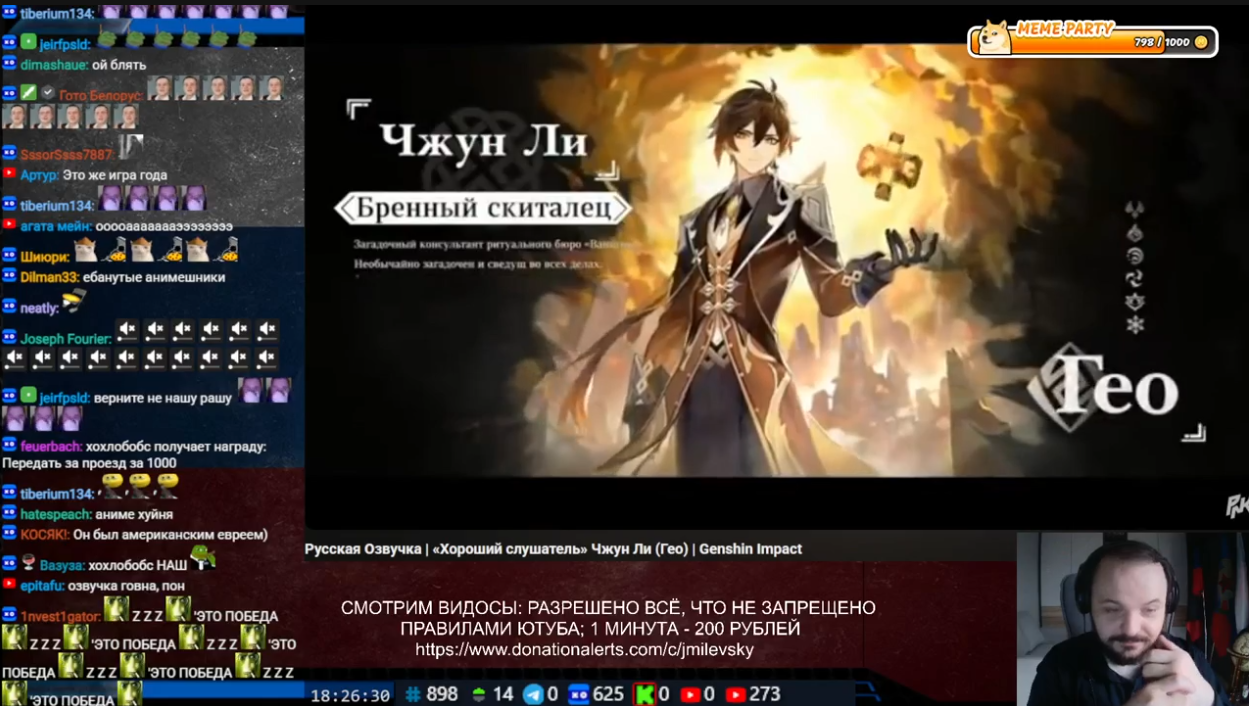This screenshot has width=1249, height=706.
Task: Click the Cryo snowflake element icon
Action: tap(1135, 325)
